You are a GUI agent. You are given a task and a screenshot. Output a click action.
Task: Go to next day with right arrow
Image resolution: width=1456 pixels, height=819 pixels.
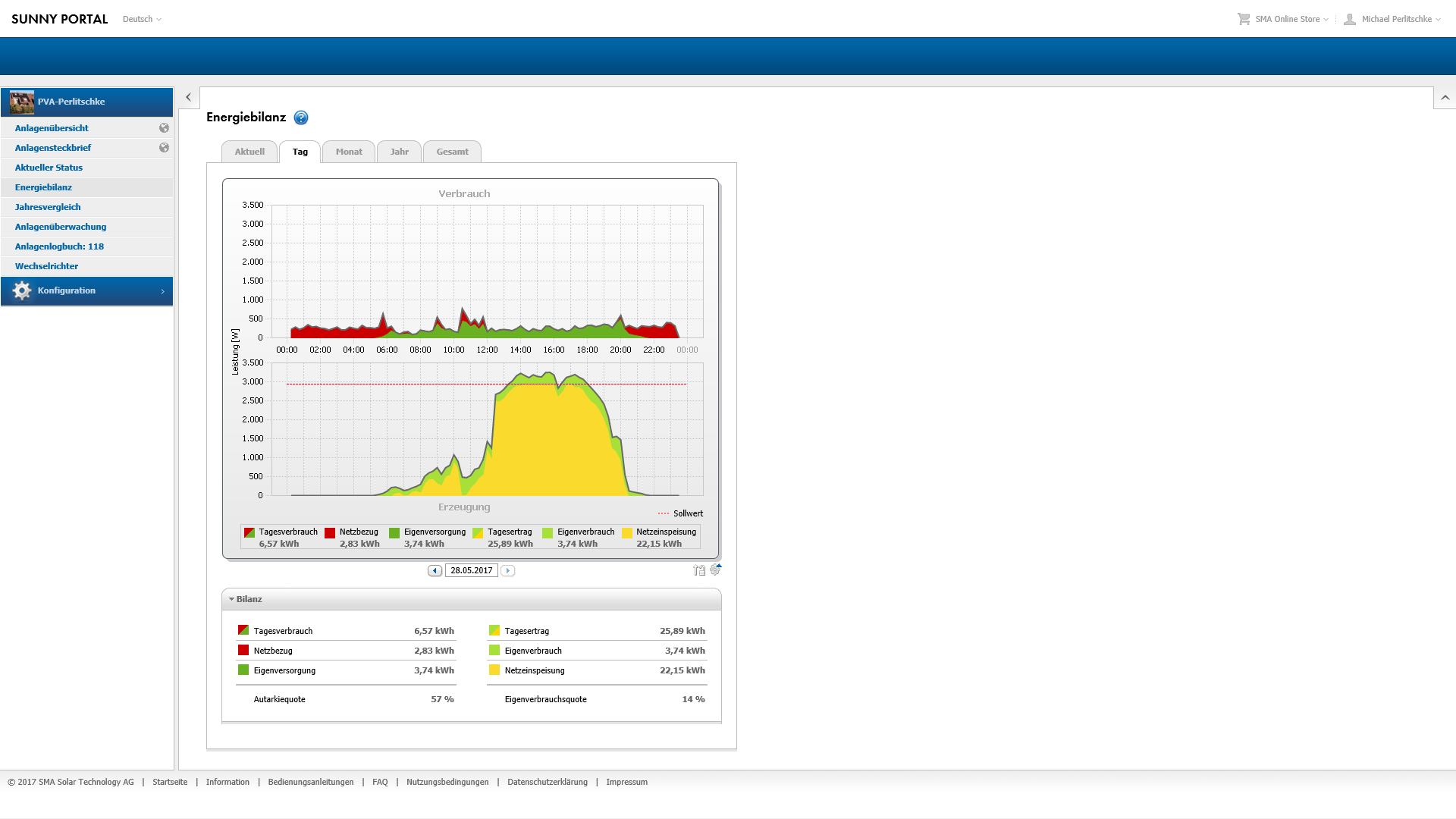508,570
